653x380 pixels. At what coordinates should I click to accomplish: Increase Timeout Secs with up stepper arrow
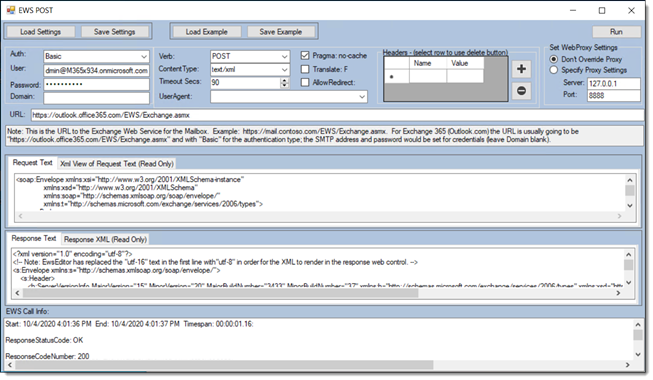(284, 80)
